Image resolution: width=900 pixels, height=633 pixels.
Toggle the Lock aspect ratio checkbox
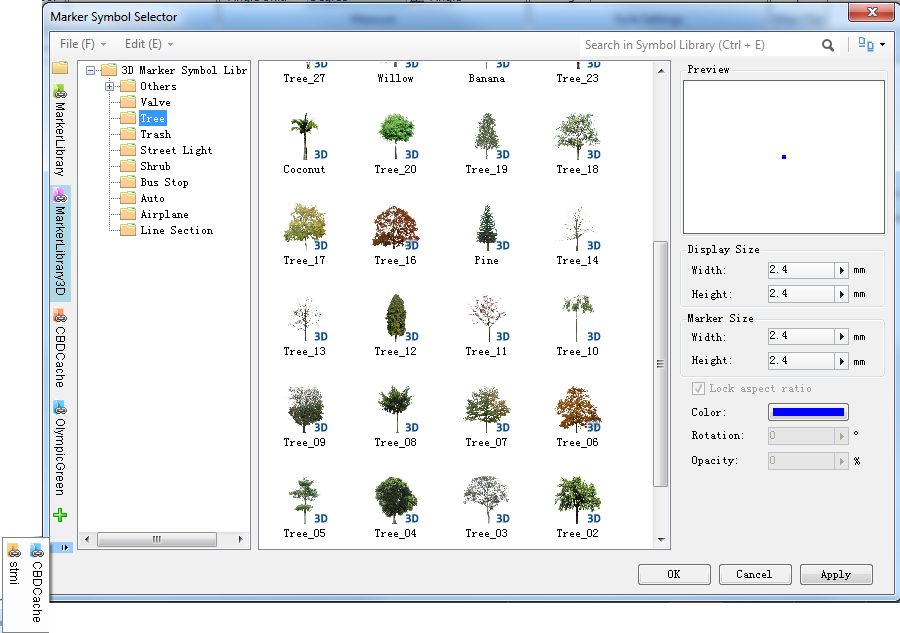[x=698, y=388]
